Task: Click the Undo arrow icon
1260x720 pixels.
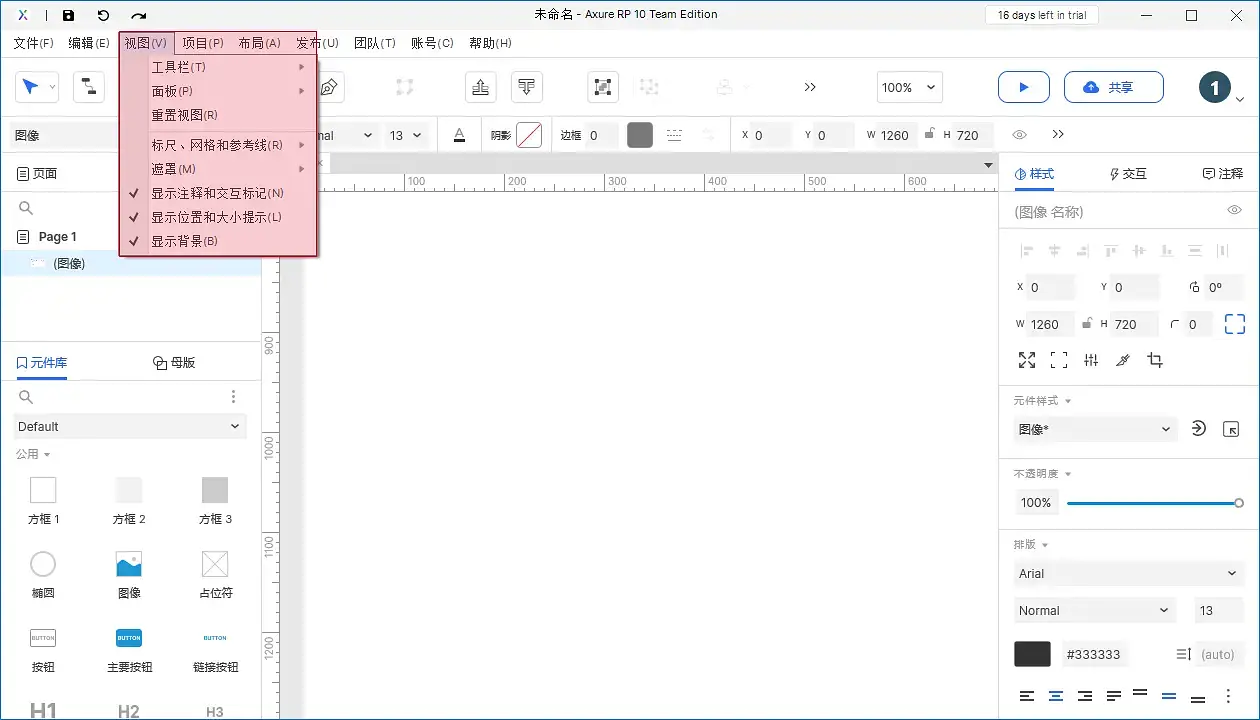Action: [x=104, y=14]
